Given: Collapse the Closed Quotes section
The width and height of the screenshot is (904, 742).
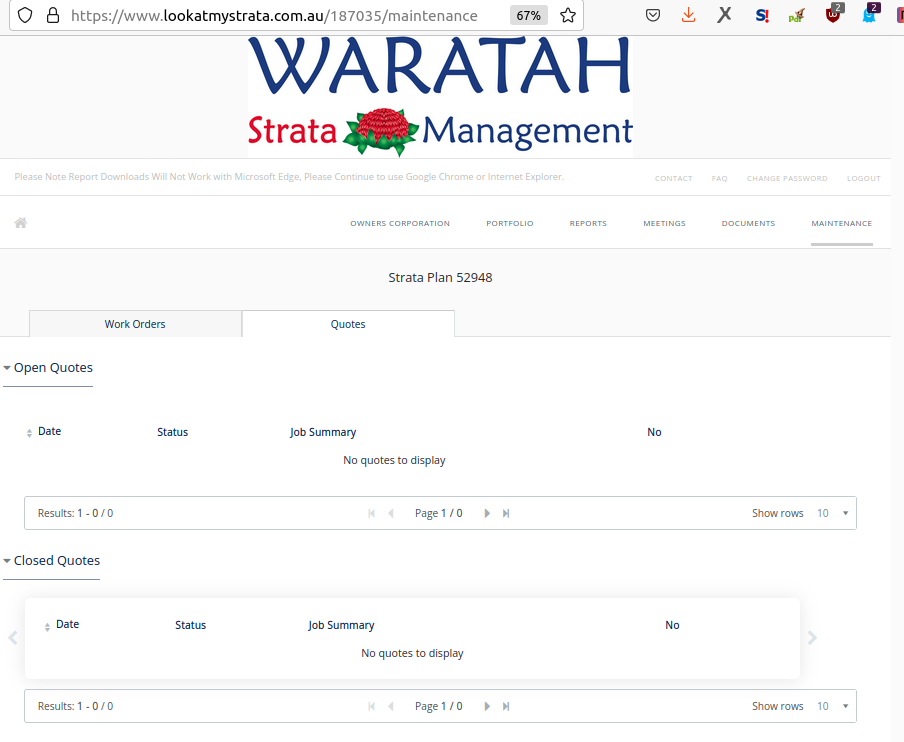Looking at the screenshot, I should [x=51, y=560].
